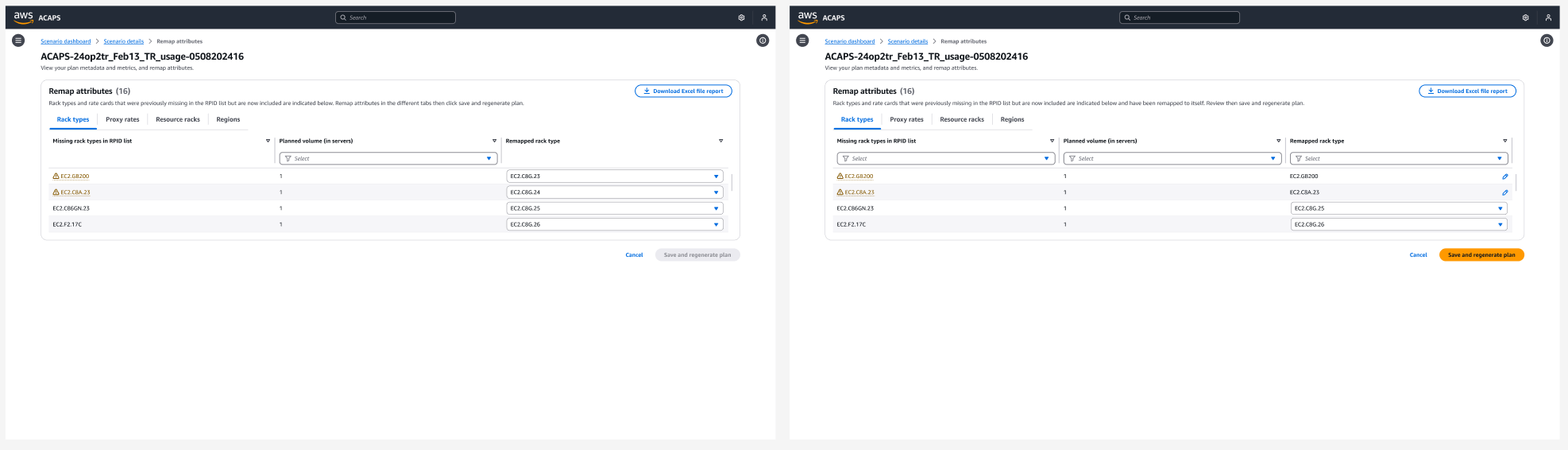Click EC2.GB200 link on left screen
The width and height of the screenshot is (1568, 450).
75,177
